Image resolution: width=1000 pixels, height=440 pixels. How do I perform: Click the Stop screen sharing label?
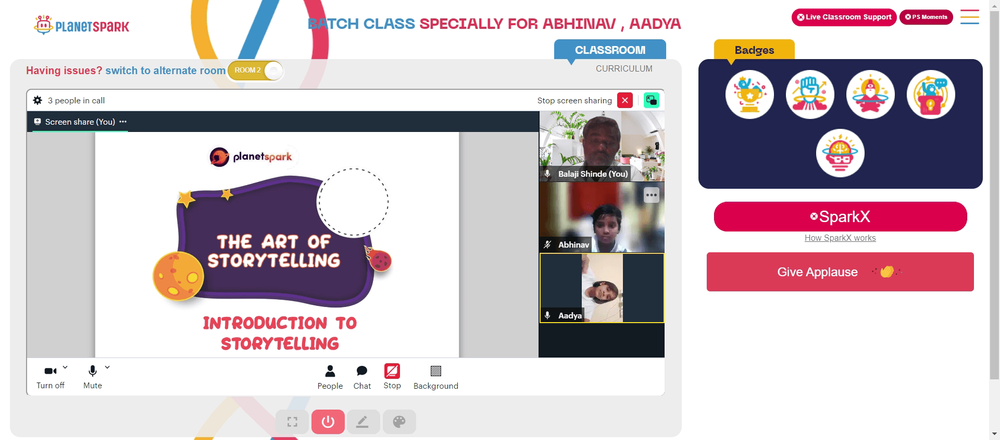574,100
